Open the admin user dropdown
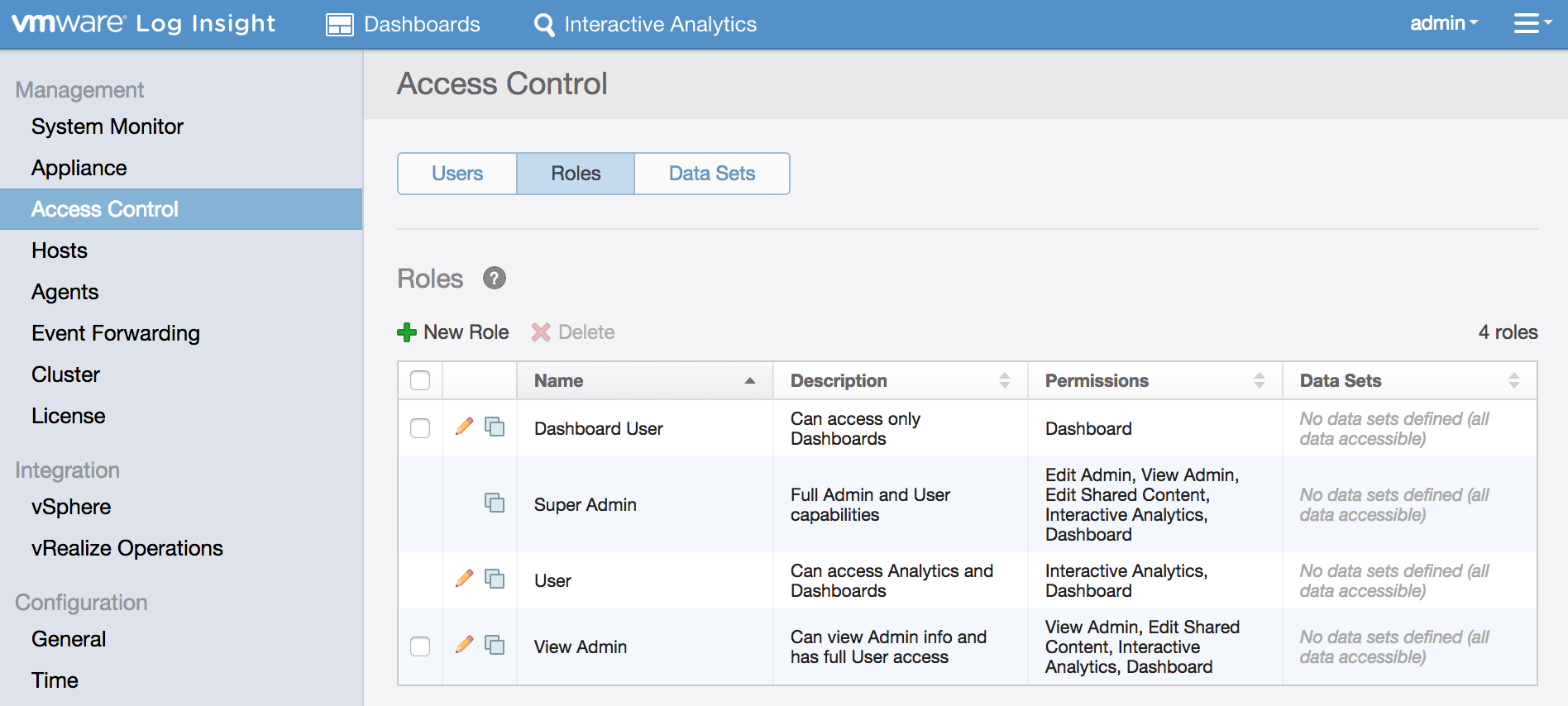Viewport: 1568px width, 706px height. pos(1443,24)
